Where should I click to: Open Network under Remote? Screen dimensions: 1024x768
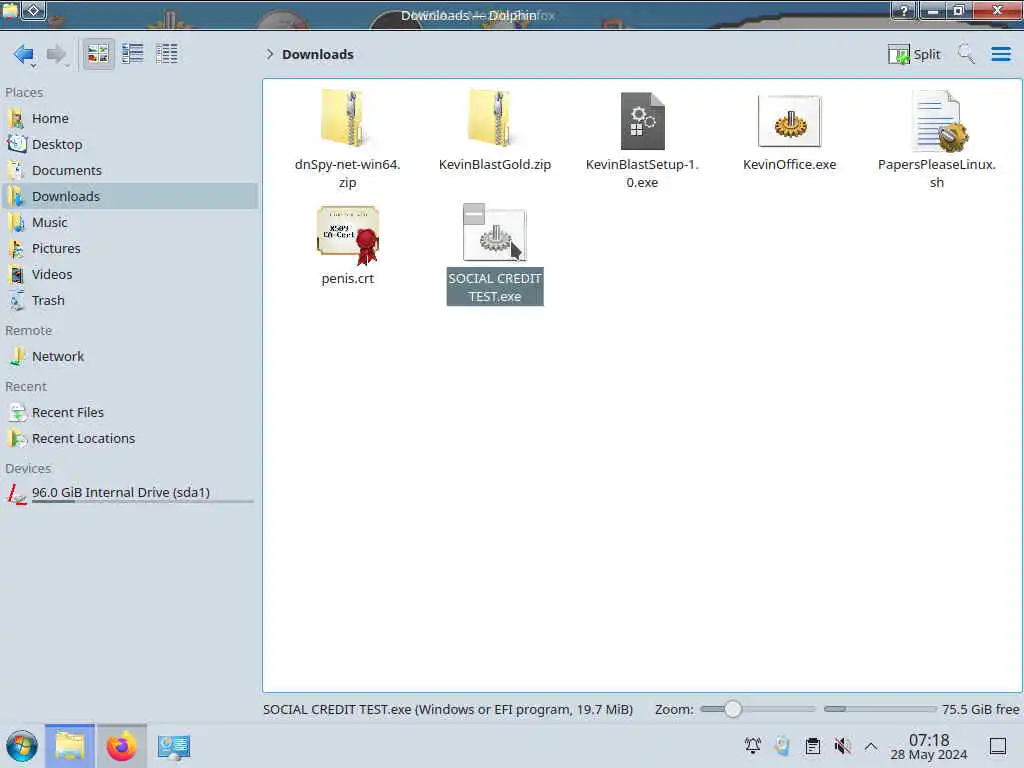(x=130, y=357)
